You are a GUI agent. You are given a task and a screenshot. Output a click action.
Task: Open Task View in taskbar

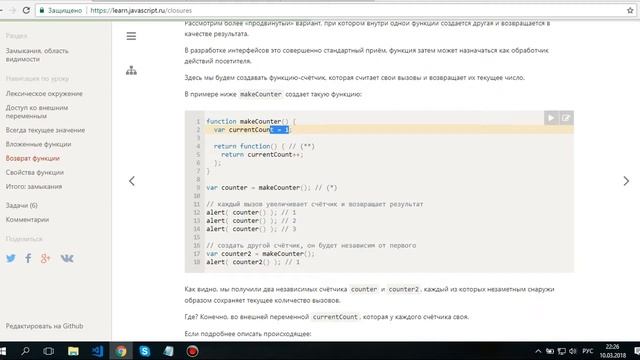coord(49,351)
